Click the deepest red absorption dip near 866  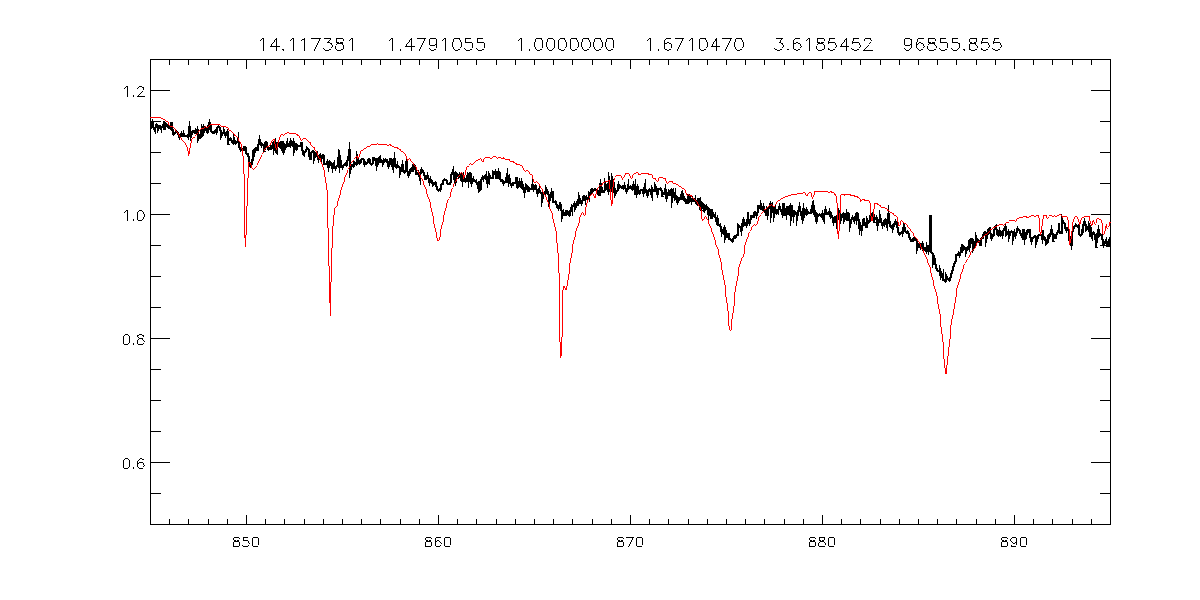point(561,354)
